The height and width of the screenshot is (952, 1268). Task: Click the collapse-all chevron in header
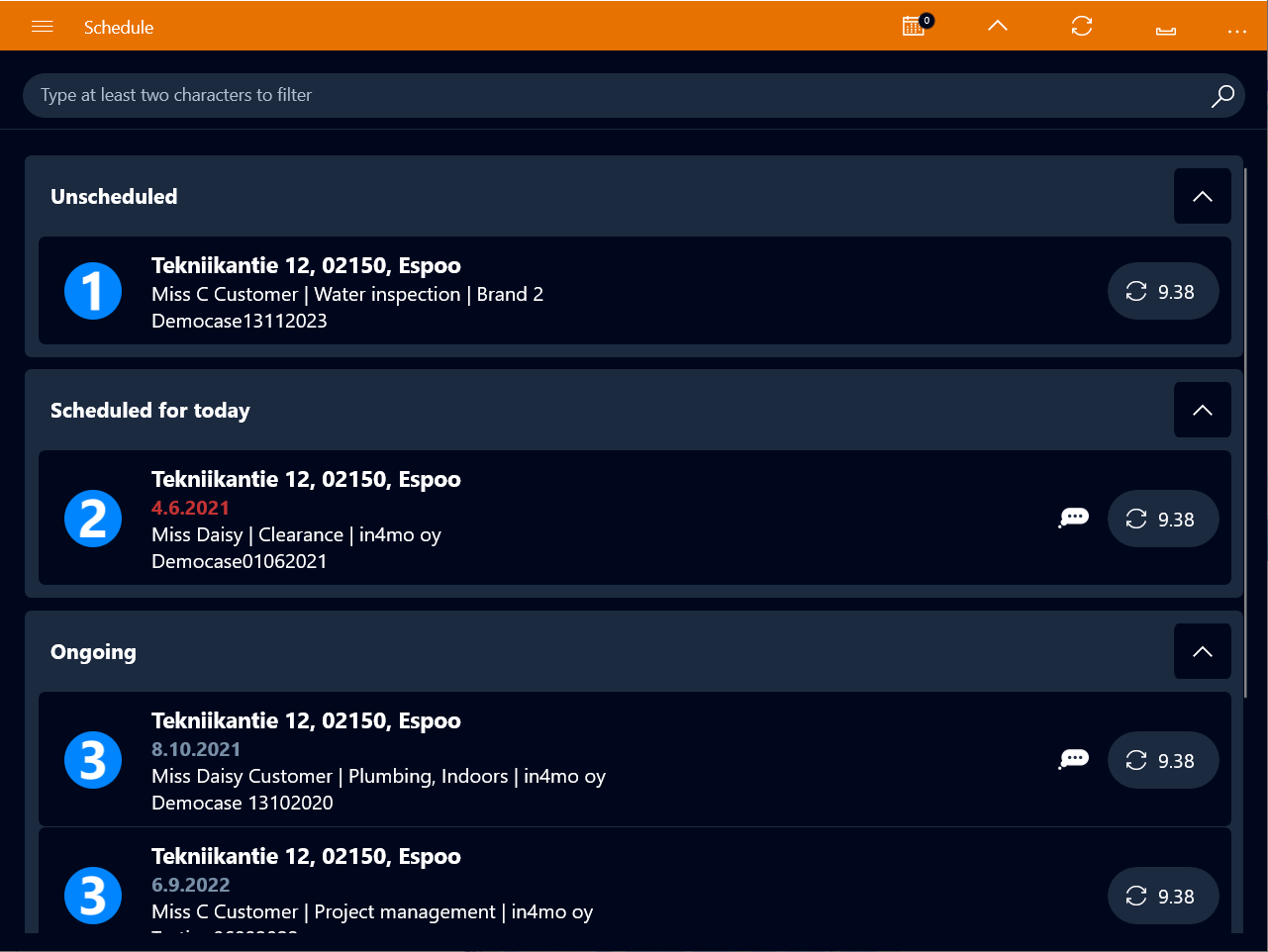(x=998, y=26)
